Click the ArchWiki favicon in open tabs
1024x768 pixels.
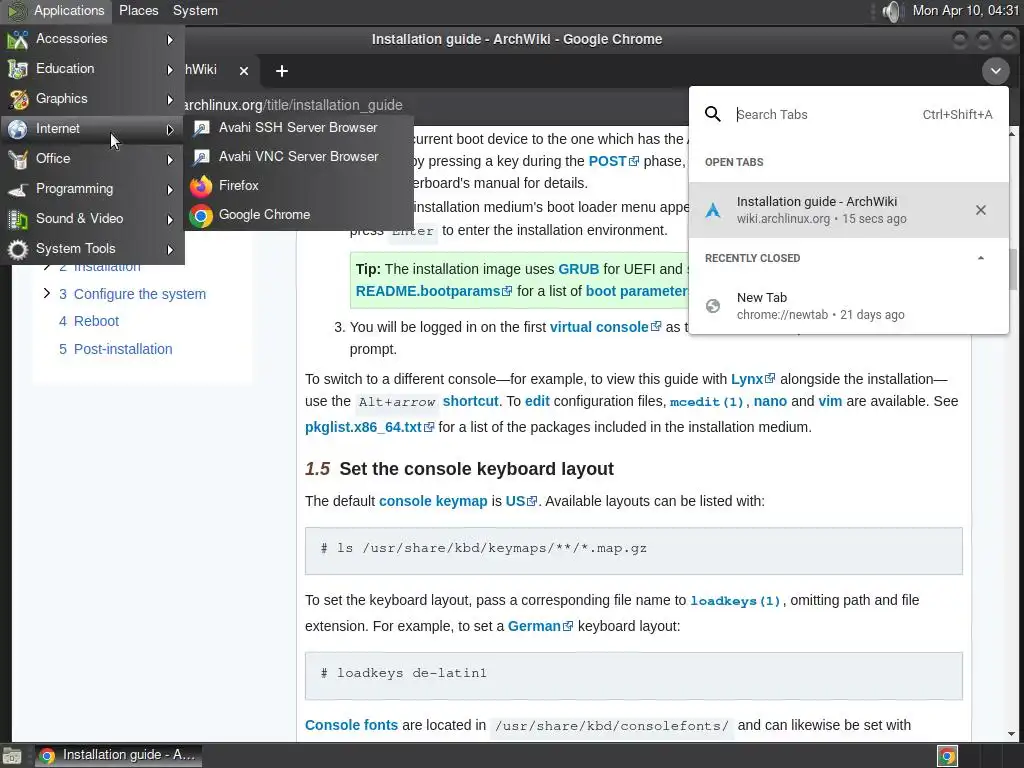(712, 210)
